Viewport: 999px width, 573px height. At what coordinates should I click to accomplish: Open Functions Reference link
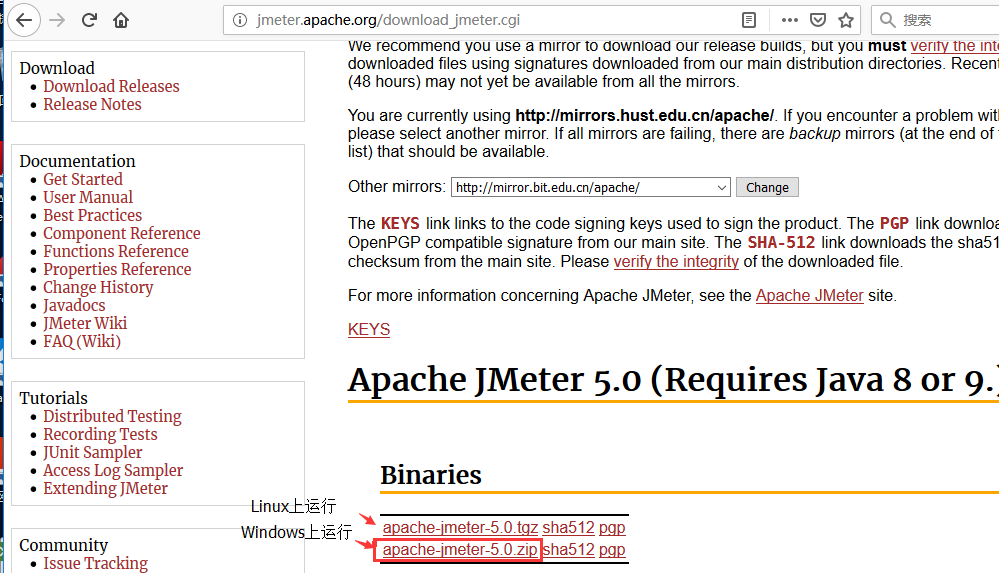116,251
